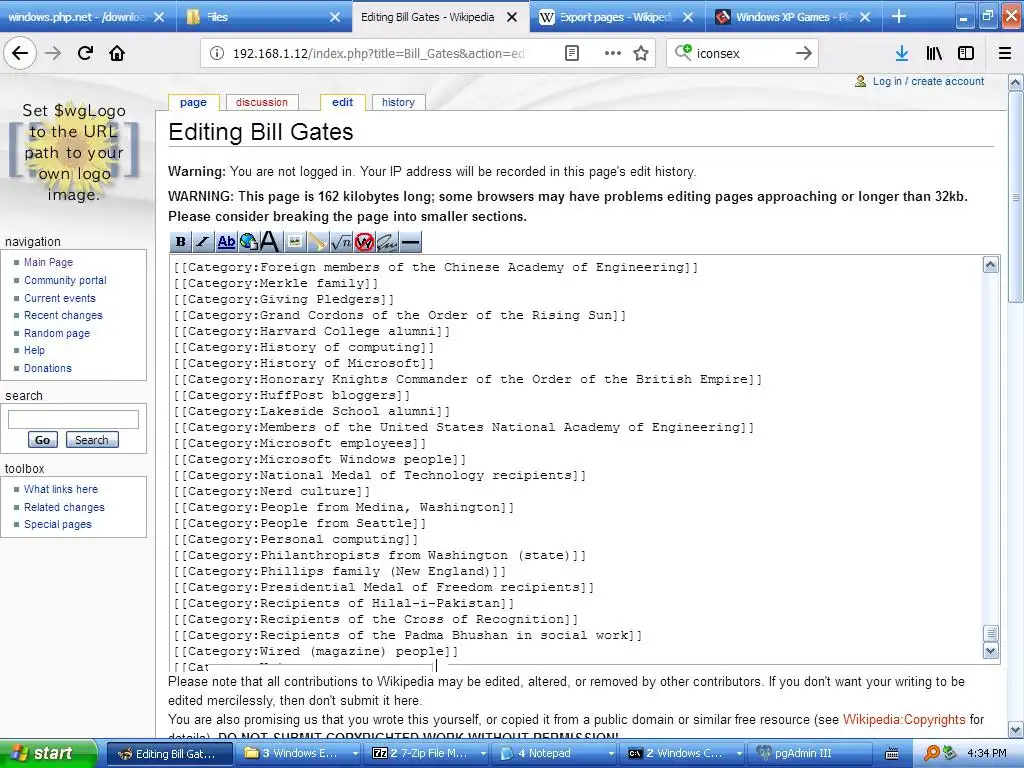Open Wikipedia:Copyrights link
1024x768 pixels.
904,719
